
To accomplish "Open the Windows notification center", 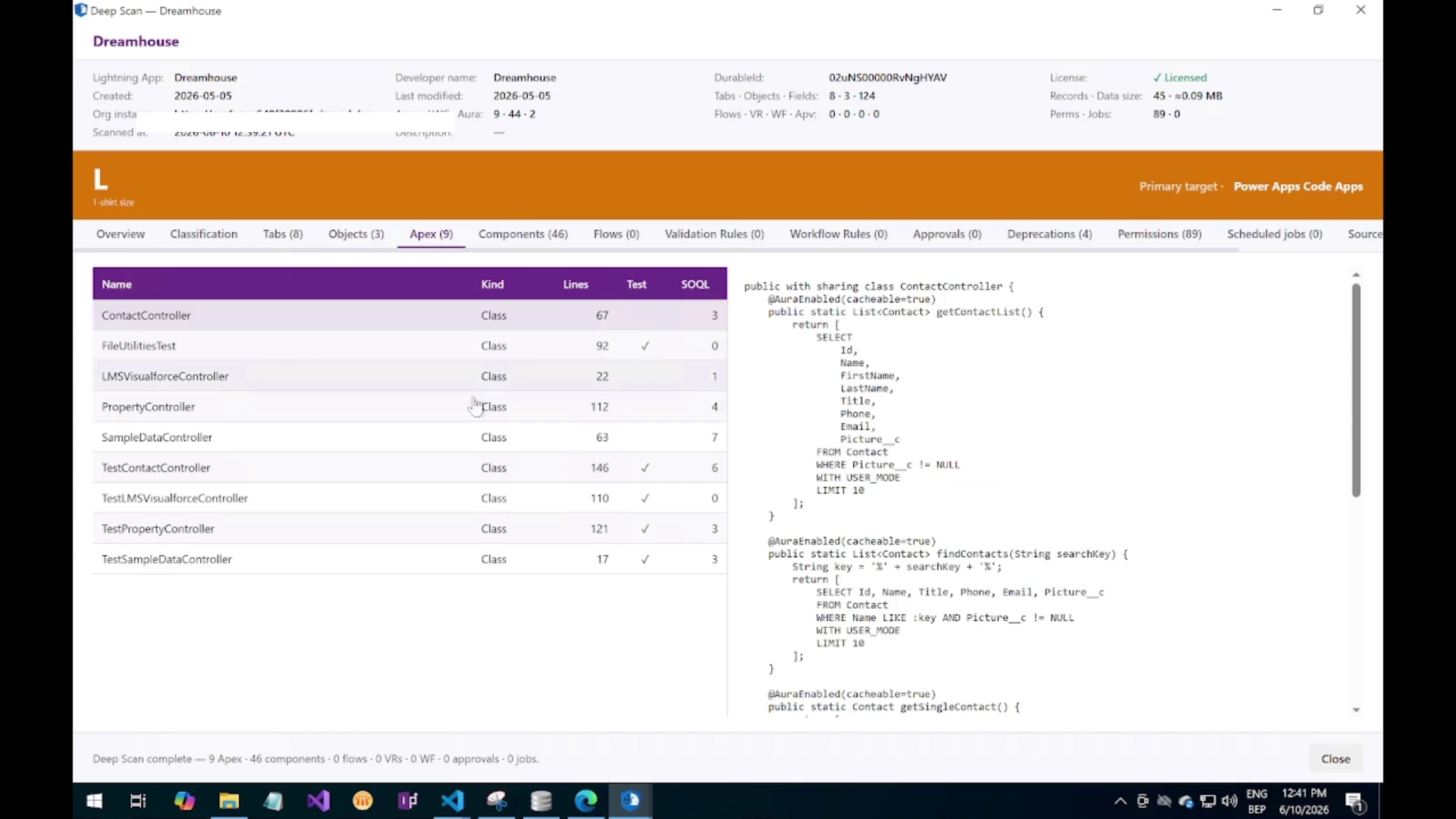I will point(1355,802).
